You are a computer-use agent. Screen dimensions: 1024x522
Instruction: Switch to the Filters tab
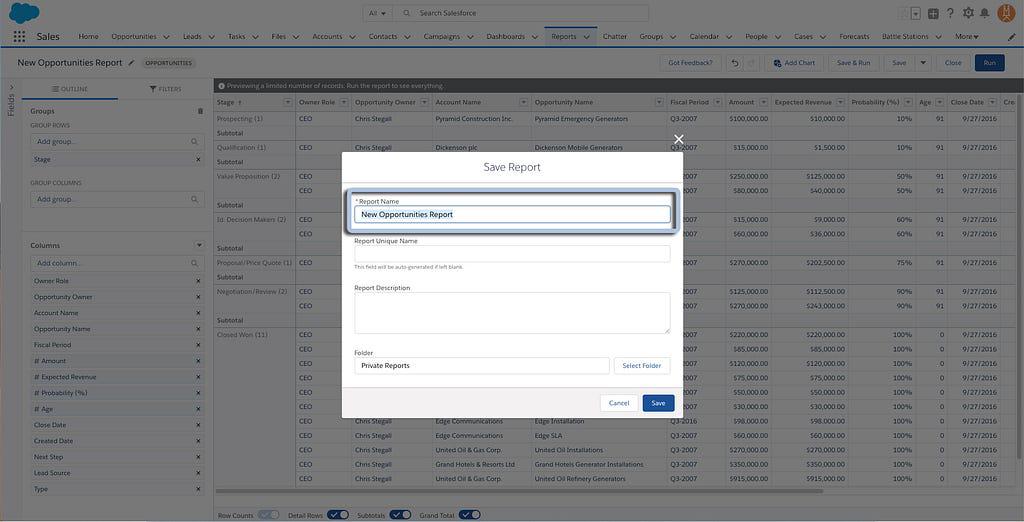(x=165, y=89)
